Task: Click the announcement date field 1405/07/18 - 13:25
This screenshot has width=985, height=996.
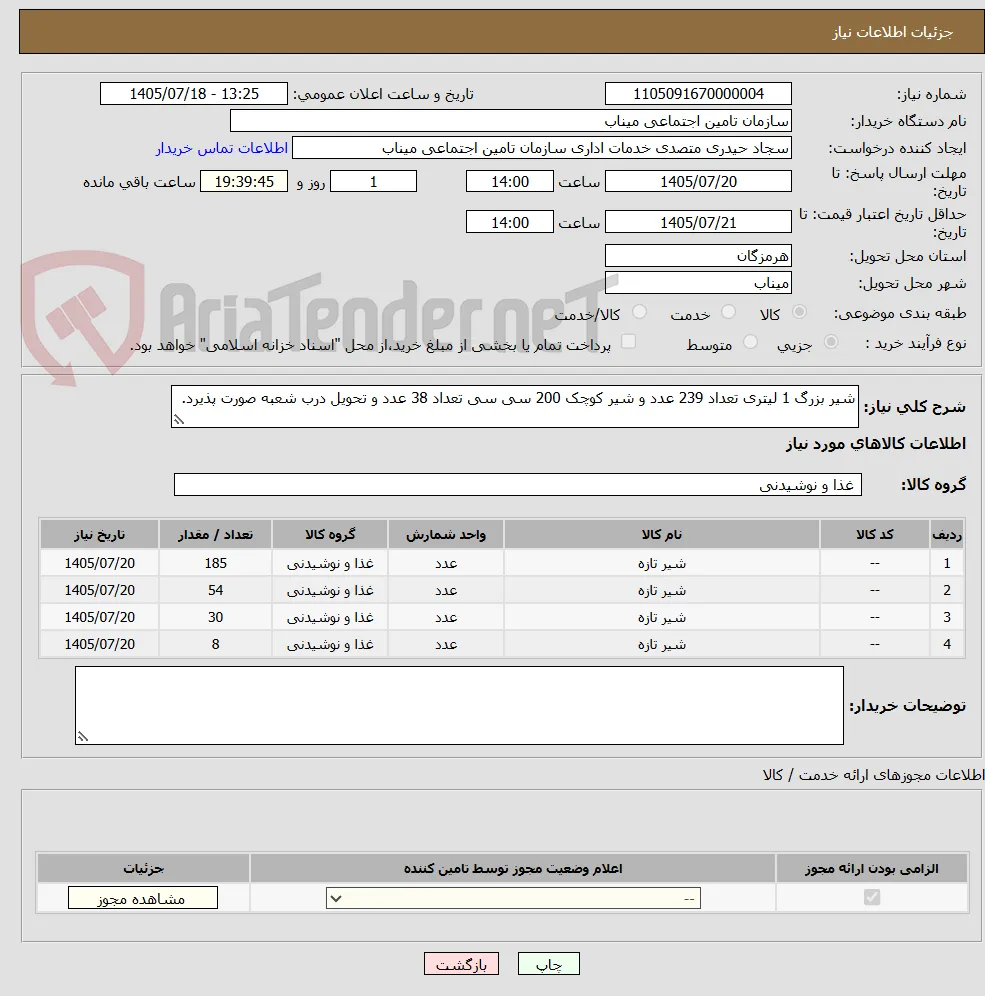Action: [x=194, y=93]
